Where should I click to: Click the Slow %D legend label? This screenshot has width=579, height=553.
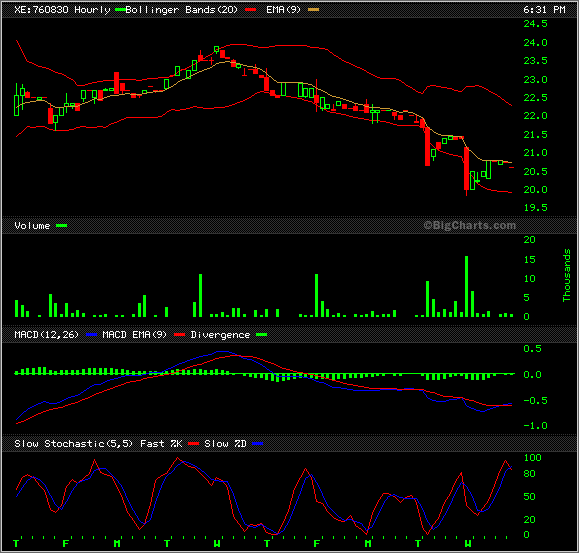click(x=225, y=444)
